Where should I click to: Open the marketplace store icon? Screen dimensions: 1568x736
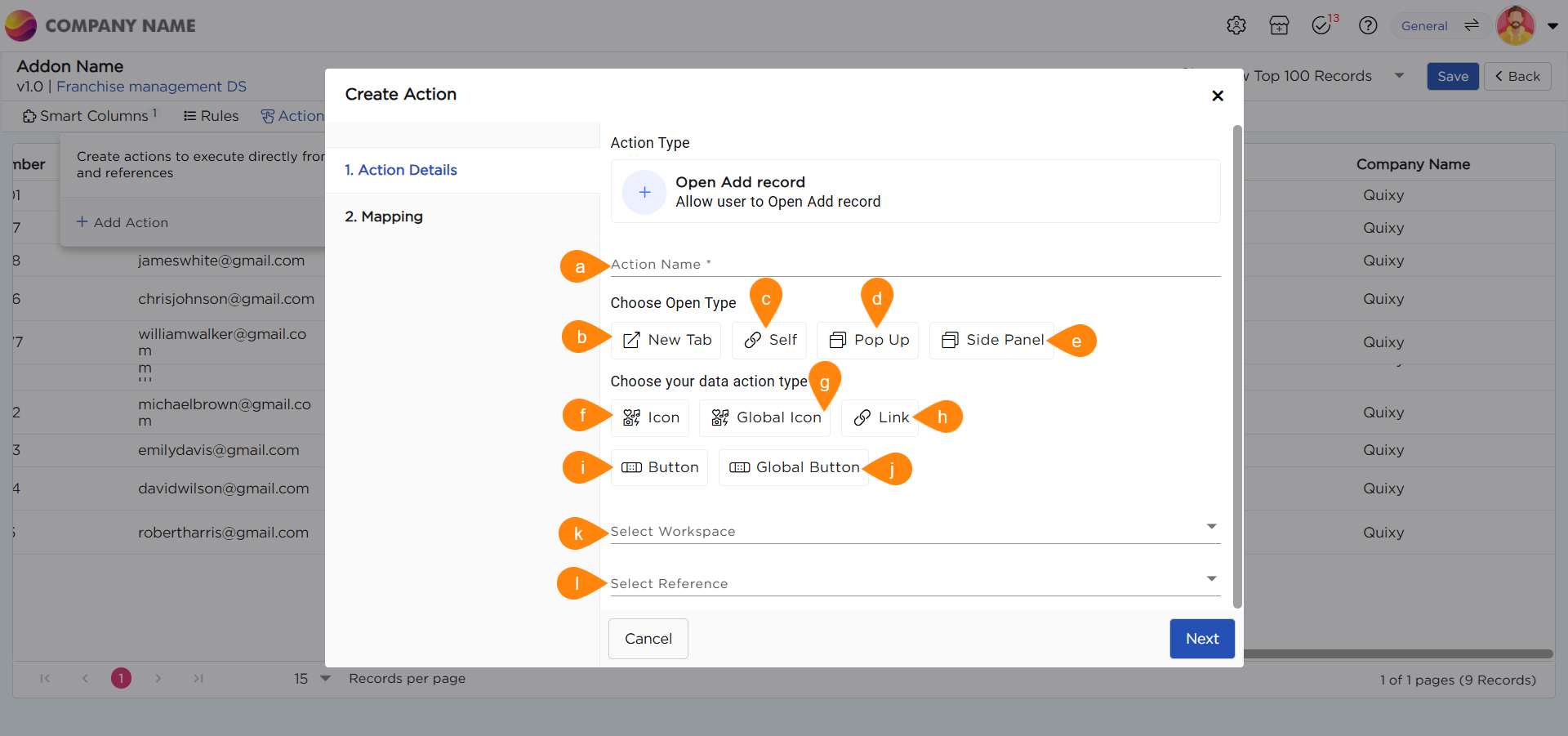(x=1279, y=25)
